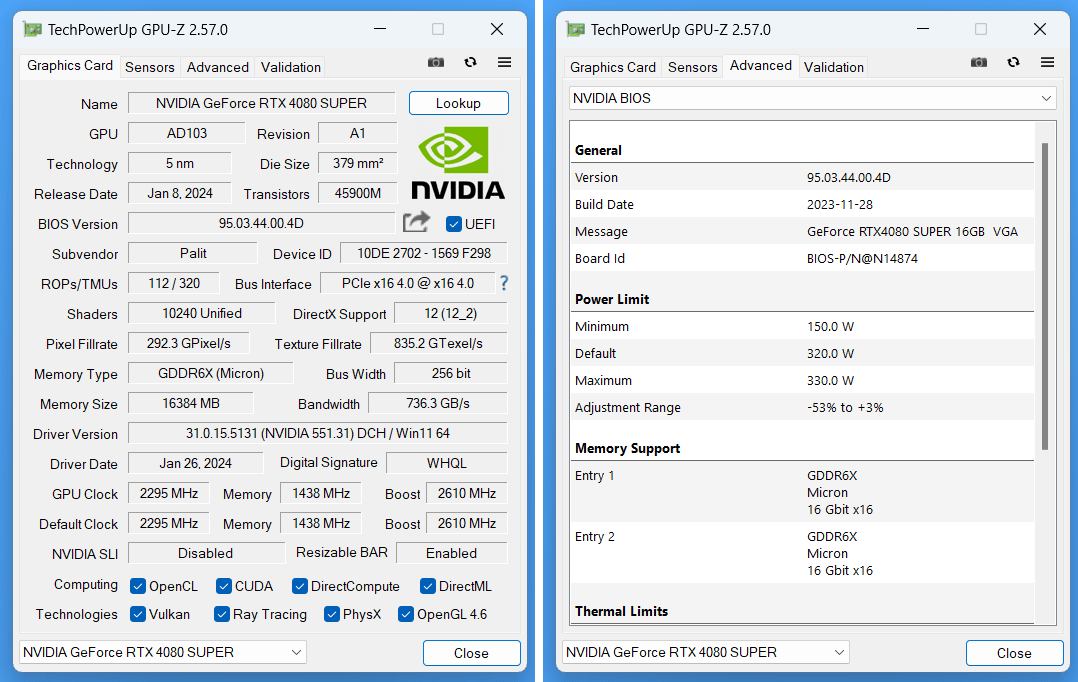Open the Sensors tab in the right window
The width and height of the screenshot is (1078, 682).
point(693,67)
